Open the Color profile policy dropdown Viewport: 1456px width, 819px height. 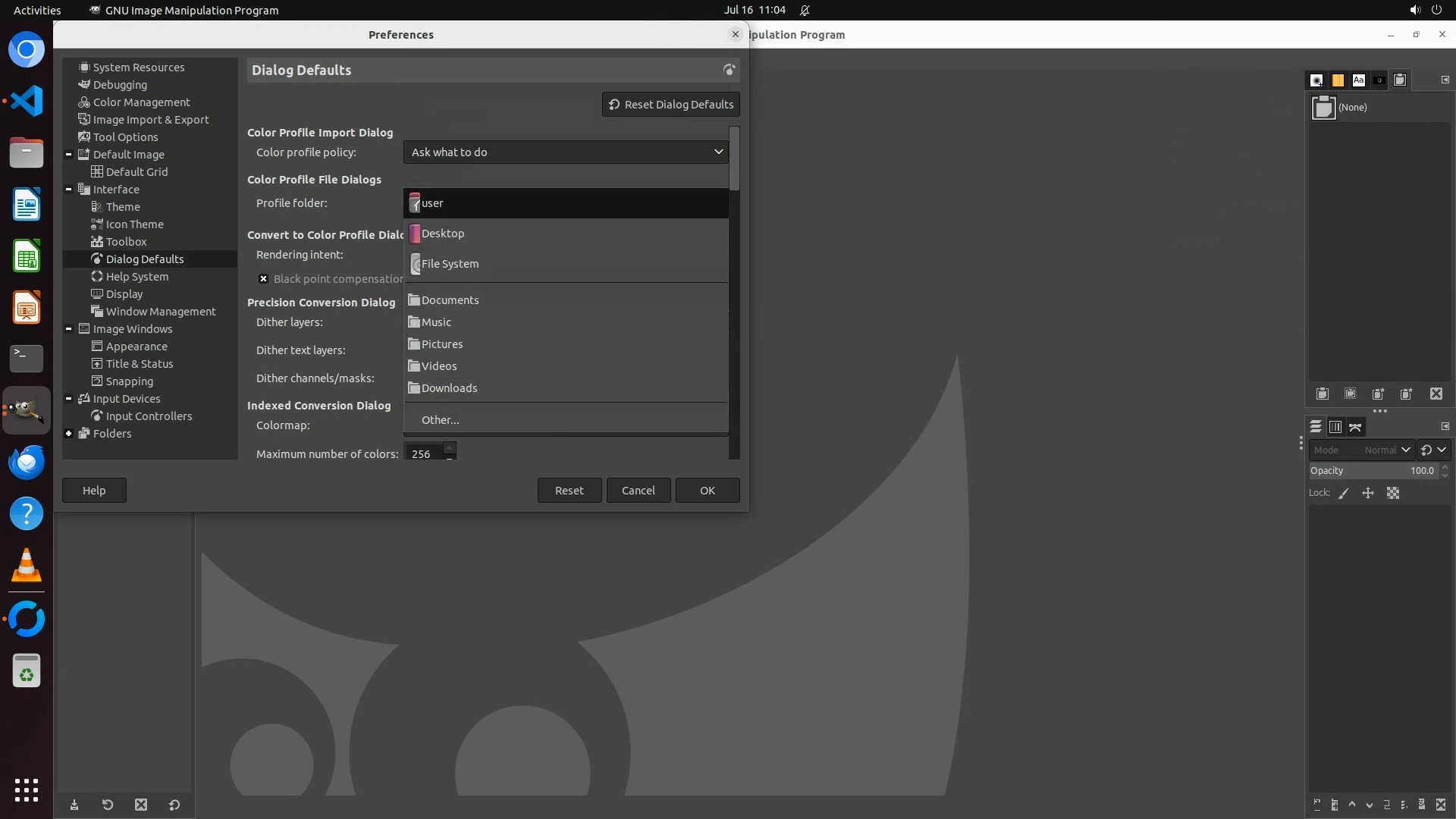point(566,152)
